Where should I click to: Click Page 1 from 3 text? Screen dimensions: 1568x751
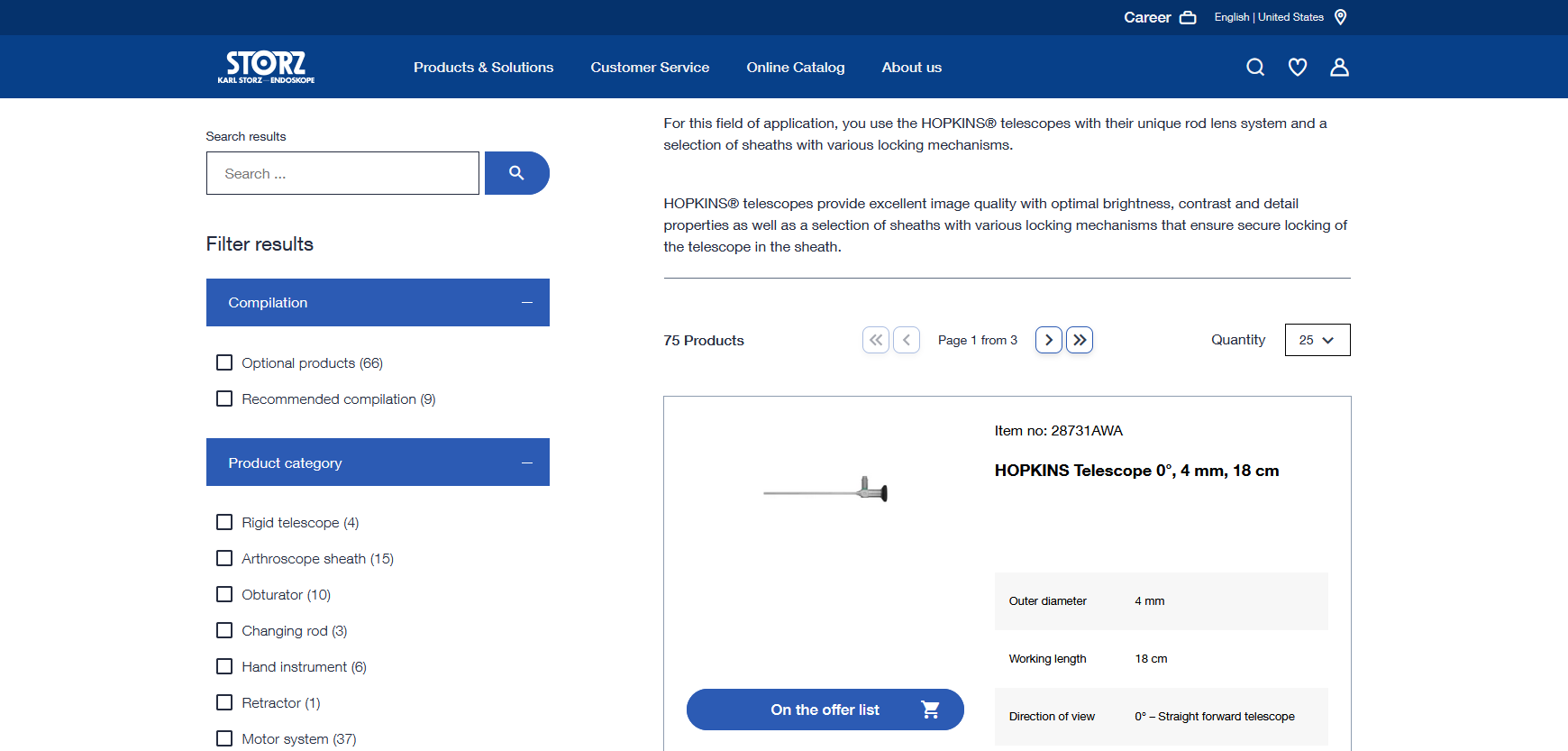[978, 340]
